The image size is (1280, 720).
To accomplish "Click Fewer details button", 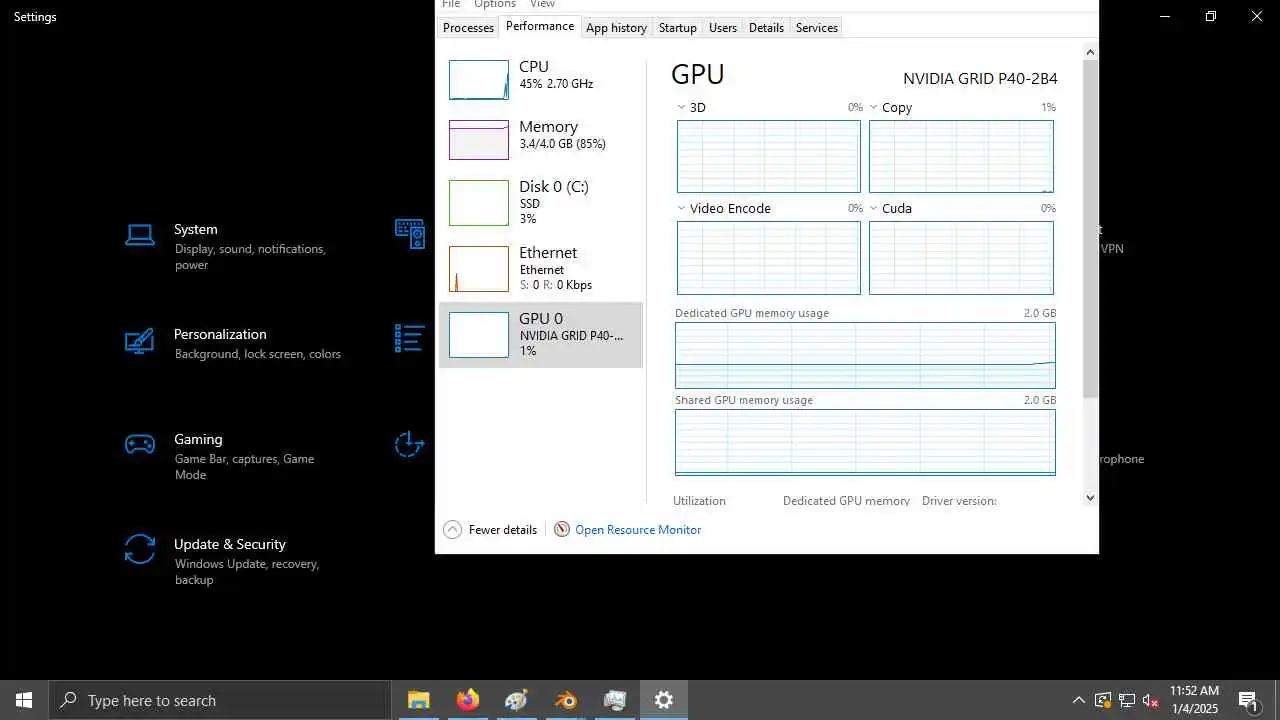I will tap(490, 530).
